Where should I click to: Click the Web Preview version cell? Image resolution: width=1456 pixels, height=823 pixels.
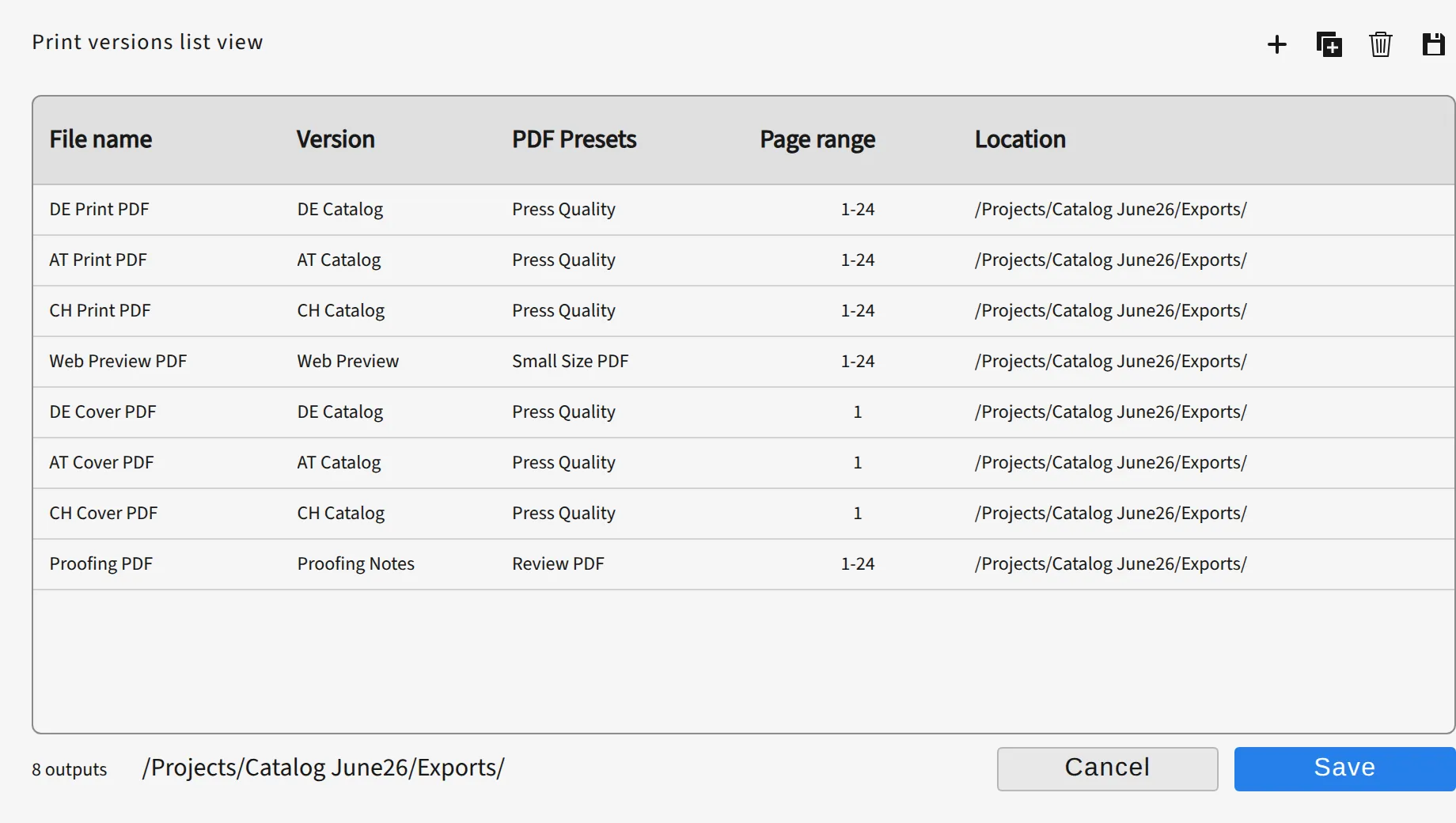[x=347, y=362]
